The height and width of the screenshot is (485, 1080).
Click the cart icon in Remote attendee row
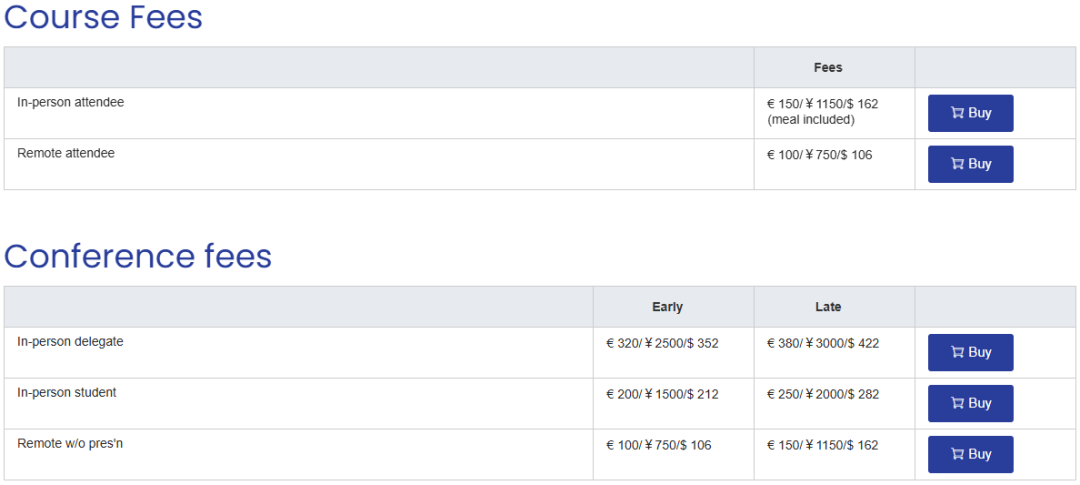click(957, 164)
